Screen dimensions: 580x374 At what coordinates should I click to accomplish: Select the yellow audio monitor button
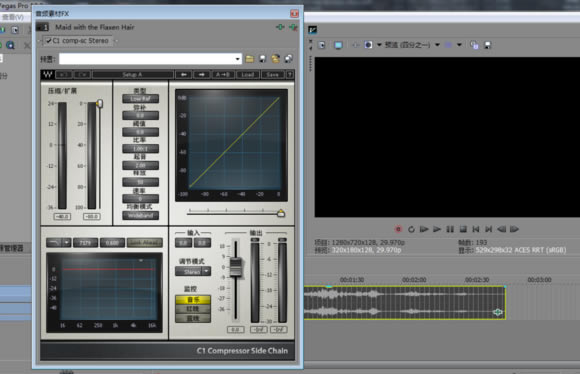click(193, 299)
